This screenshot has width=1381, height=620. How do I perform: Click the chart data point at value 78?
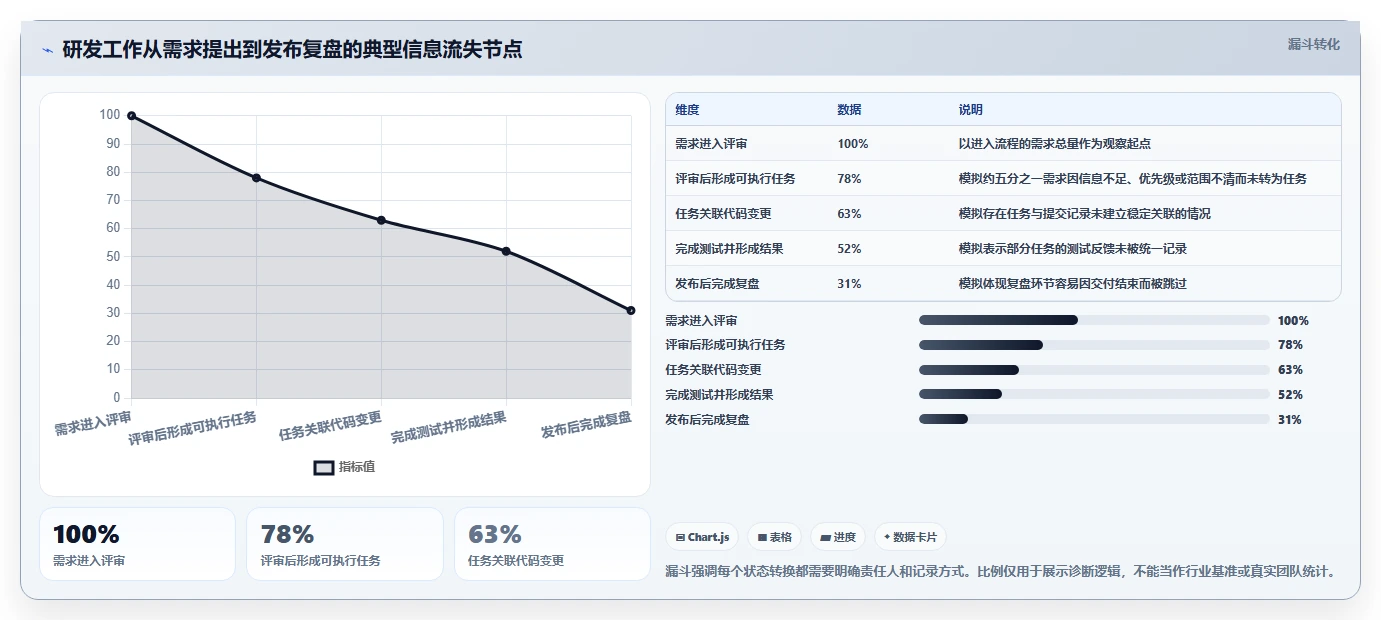pyautogui.click(x=256, y=178)
